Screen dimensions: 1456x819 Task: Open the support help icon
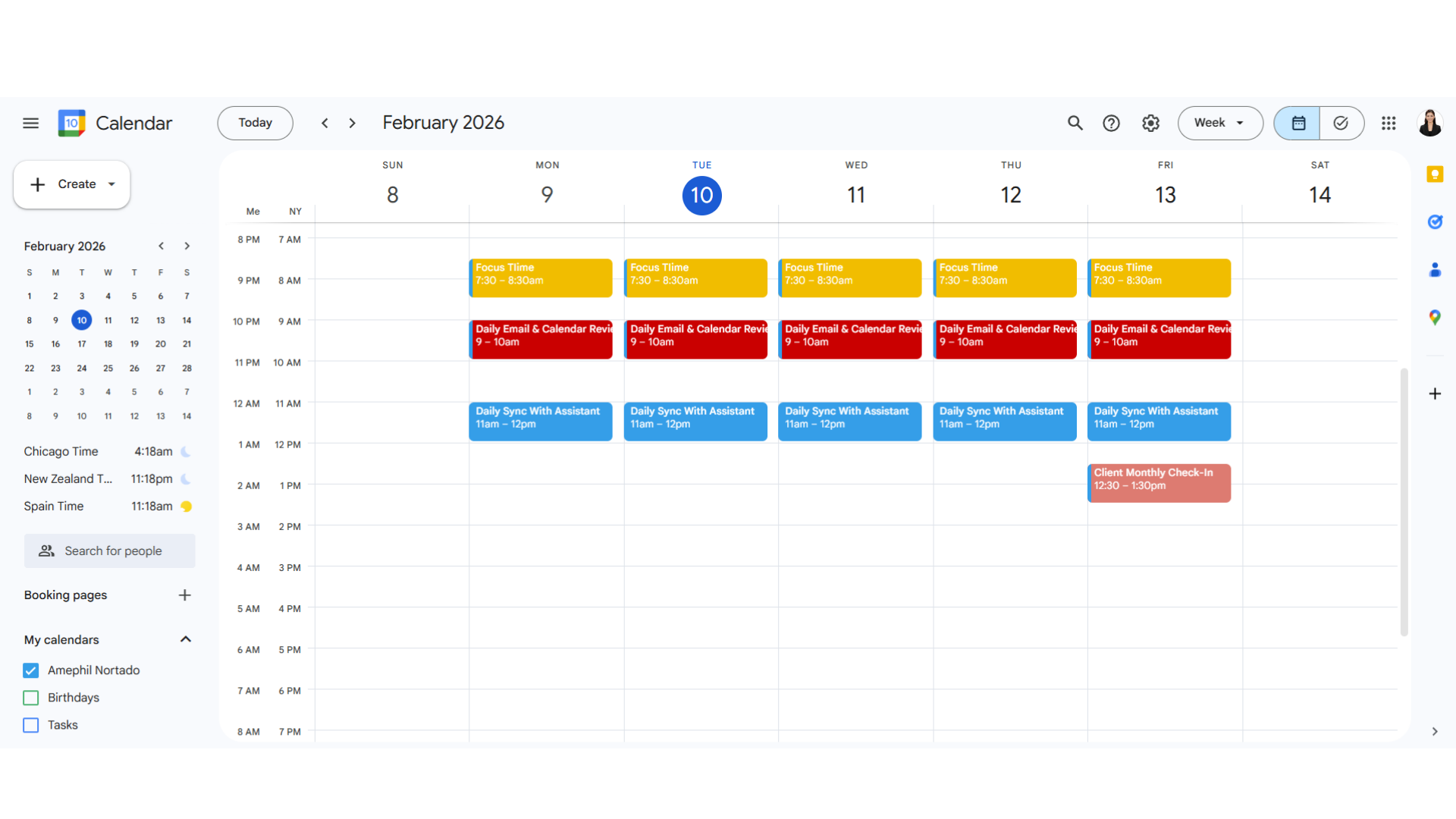coord(1111,123)
